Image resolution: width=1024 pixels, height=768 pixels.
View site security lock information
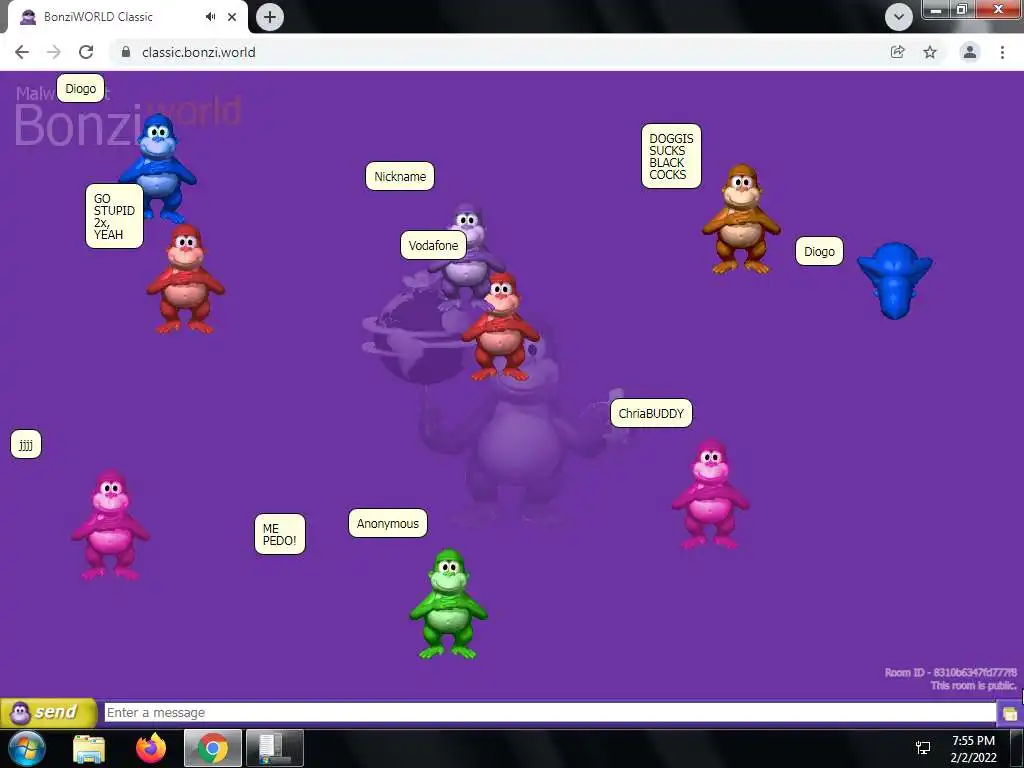tap(126, 52)
